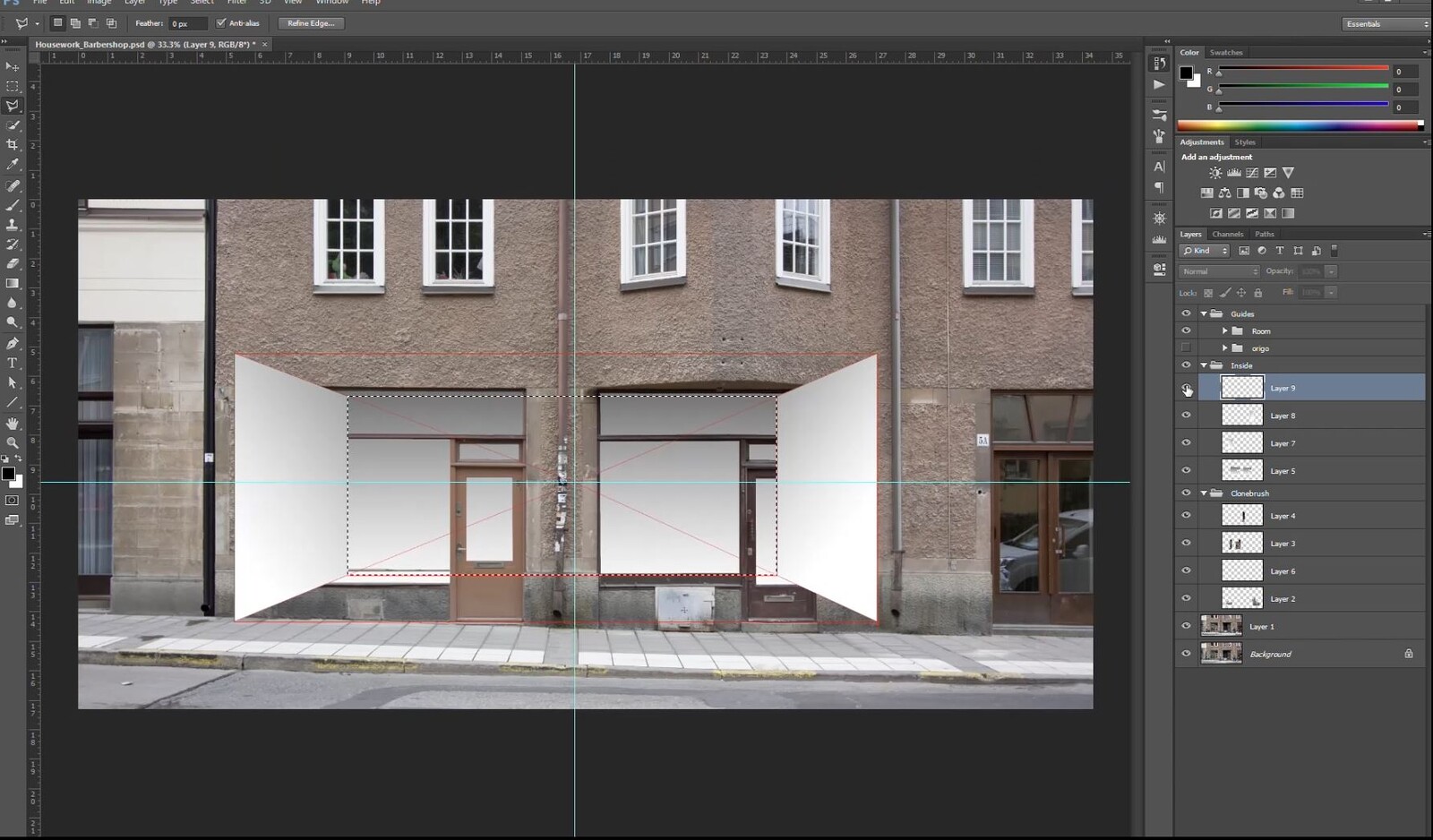Select the Polygonal Lasso tool in toolbox

[x=13, y=106]
